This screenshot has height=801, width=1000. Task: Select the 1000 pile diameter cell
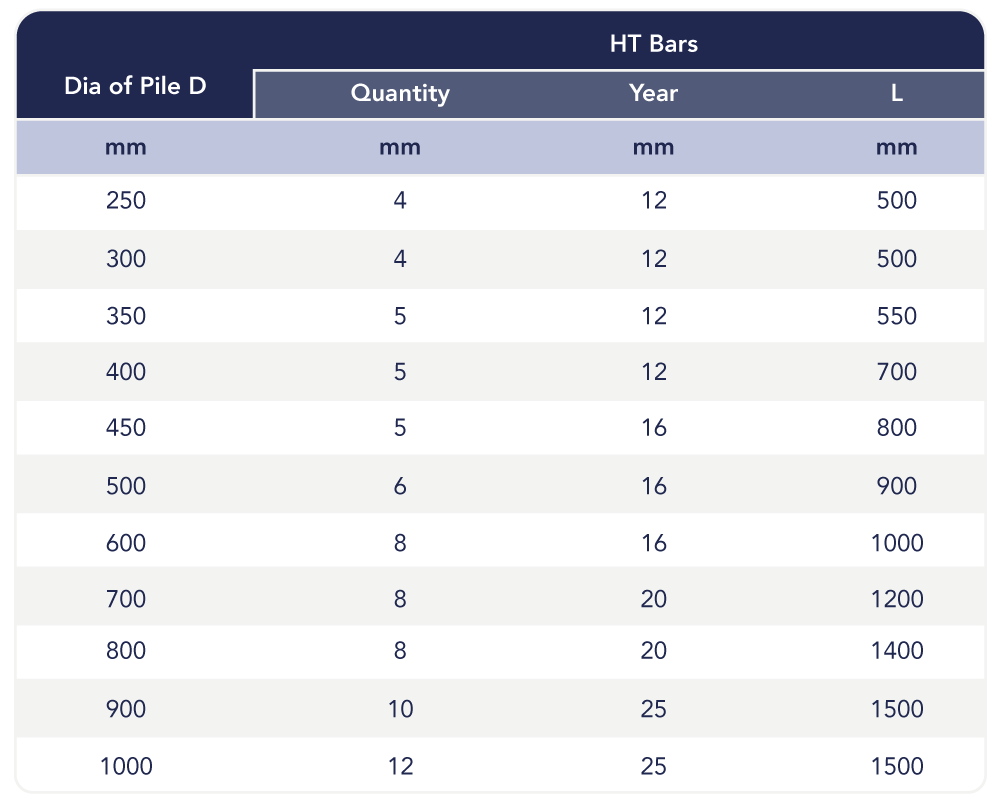coord(126,767)
